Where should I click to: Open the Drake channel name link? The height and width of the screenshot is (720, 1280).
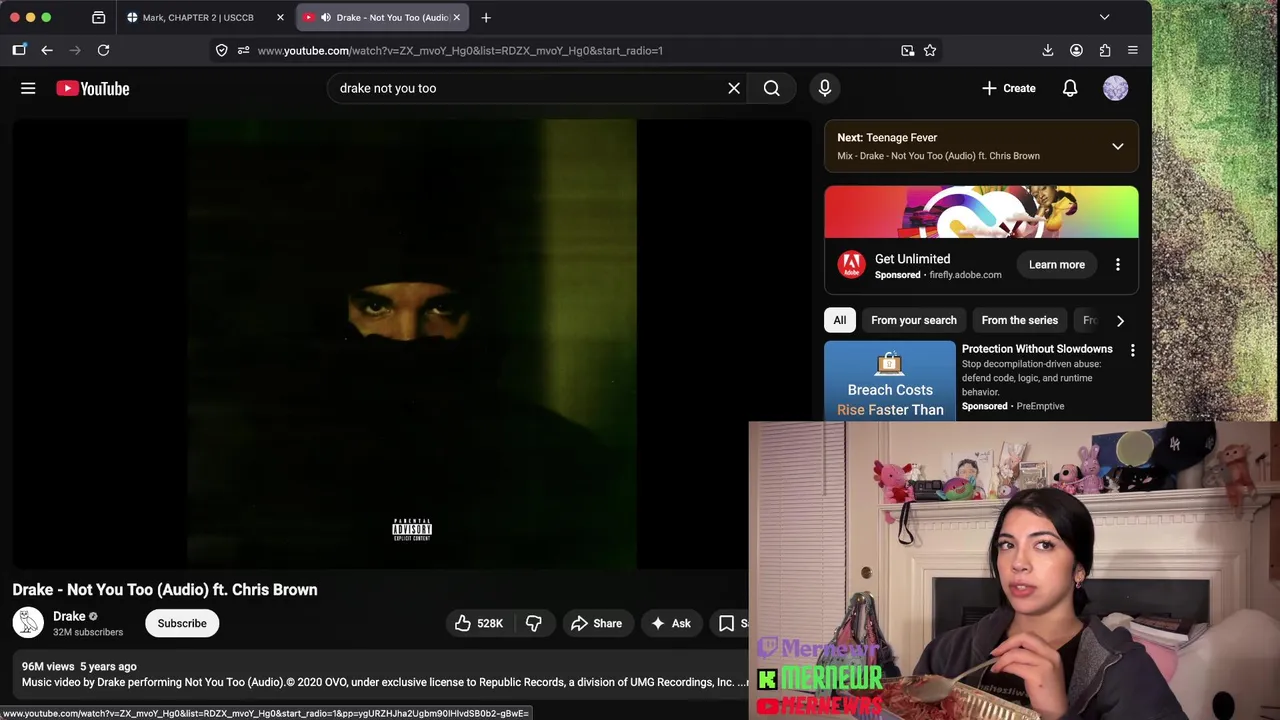[x=69, y=616]
